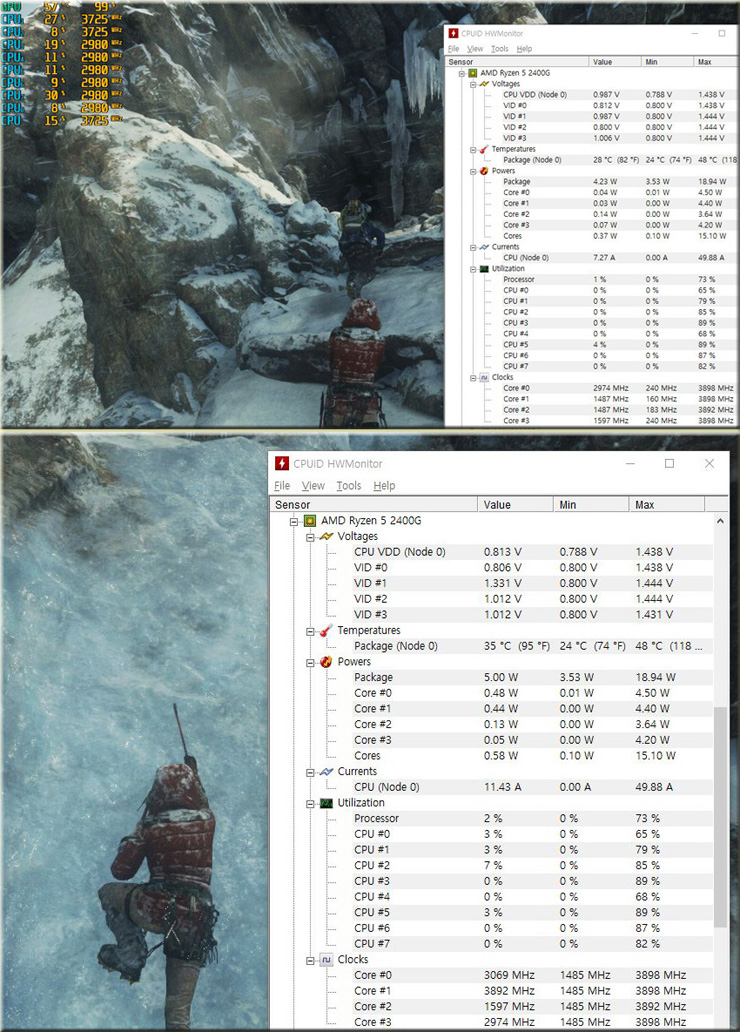Collapse the Currents group in the large window
The image size is (740, 1032).
coord(311,772)
